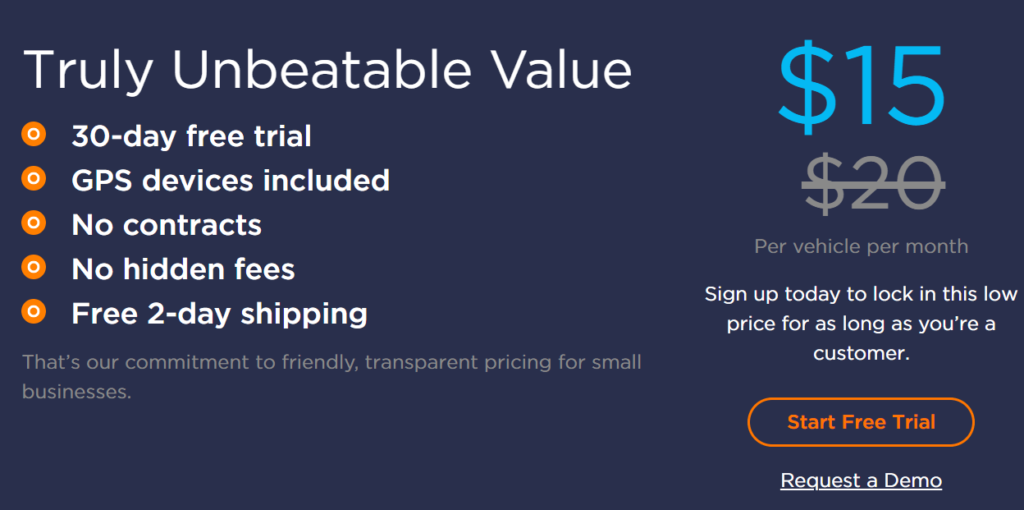Click the Sign up today paragraph

coord(861,323)
